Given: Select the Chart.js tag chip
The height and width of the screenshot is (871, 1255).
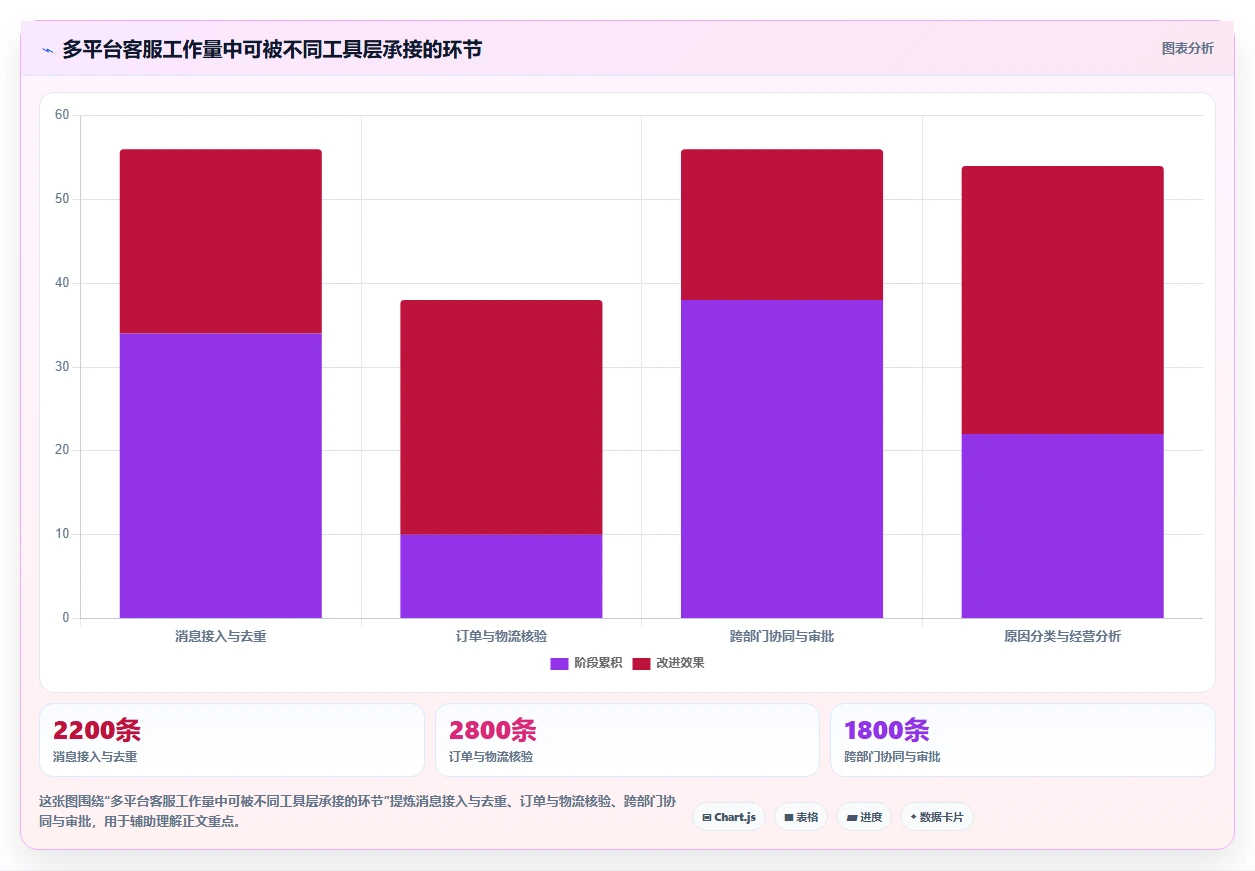Looking at the screenshot, I should tap(729, 817).
